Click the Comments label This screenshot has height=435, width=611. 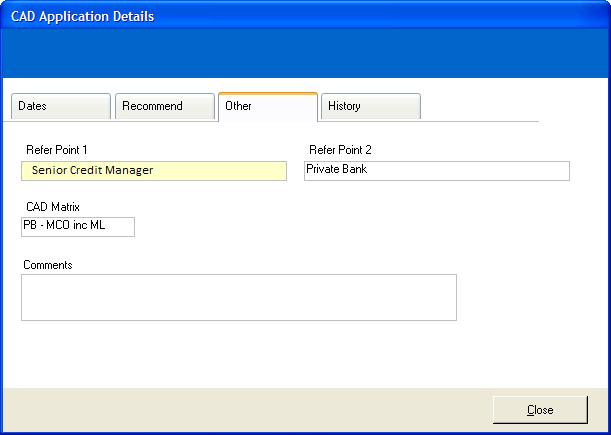(48, 265)
